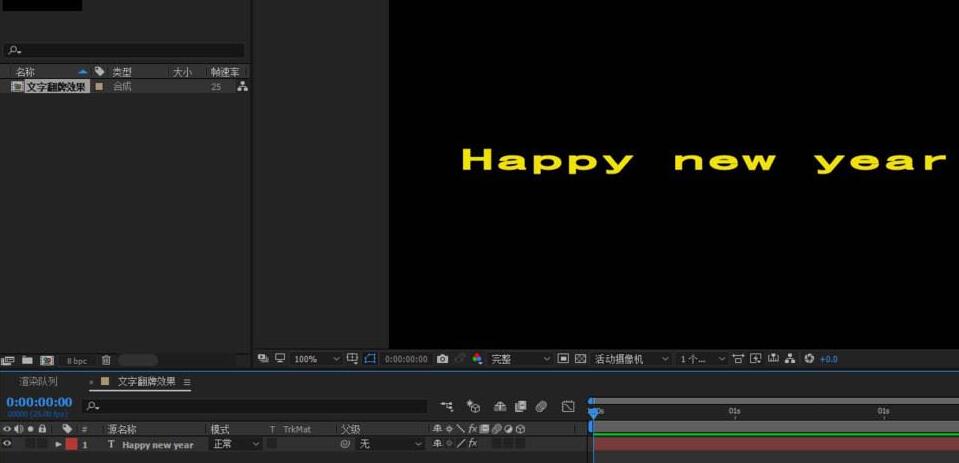Viewport: 959px width, 463px height.
Task: Open the 无 parent dropdown
Action: point(390,445)
